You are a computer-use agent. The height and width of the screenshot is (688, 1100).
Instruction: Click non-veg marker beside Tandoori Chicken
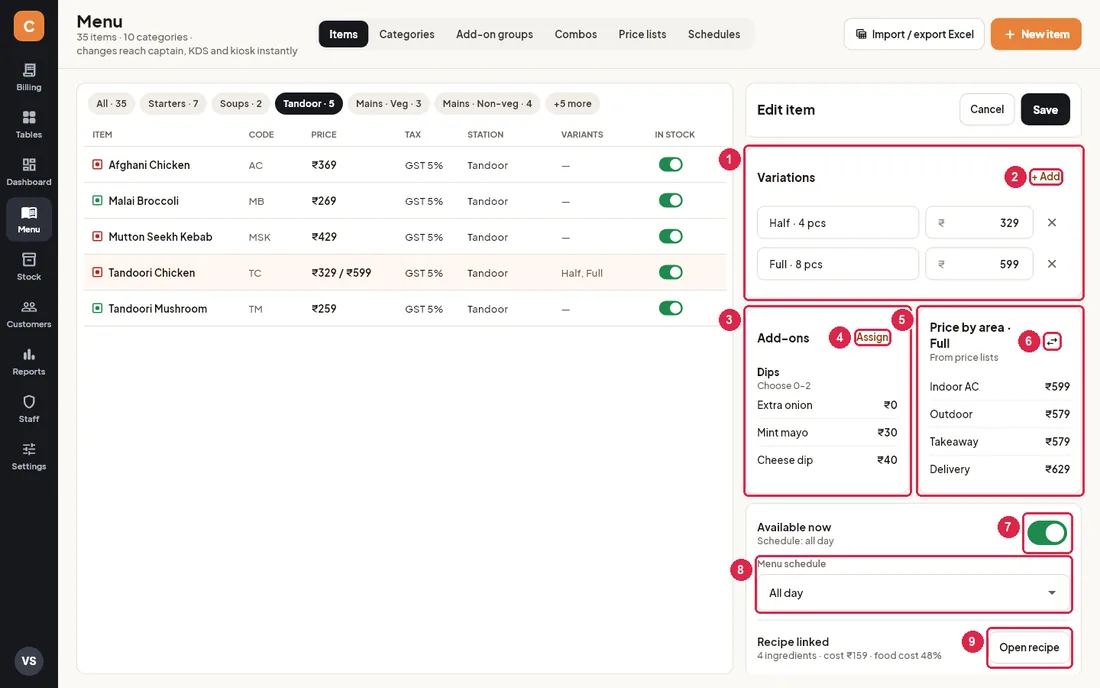[98, 272]
